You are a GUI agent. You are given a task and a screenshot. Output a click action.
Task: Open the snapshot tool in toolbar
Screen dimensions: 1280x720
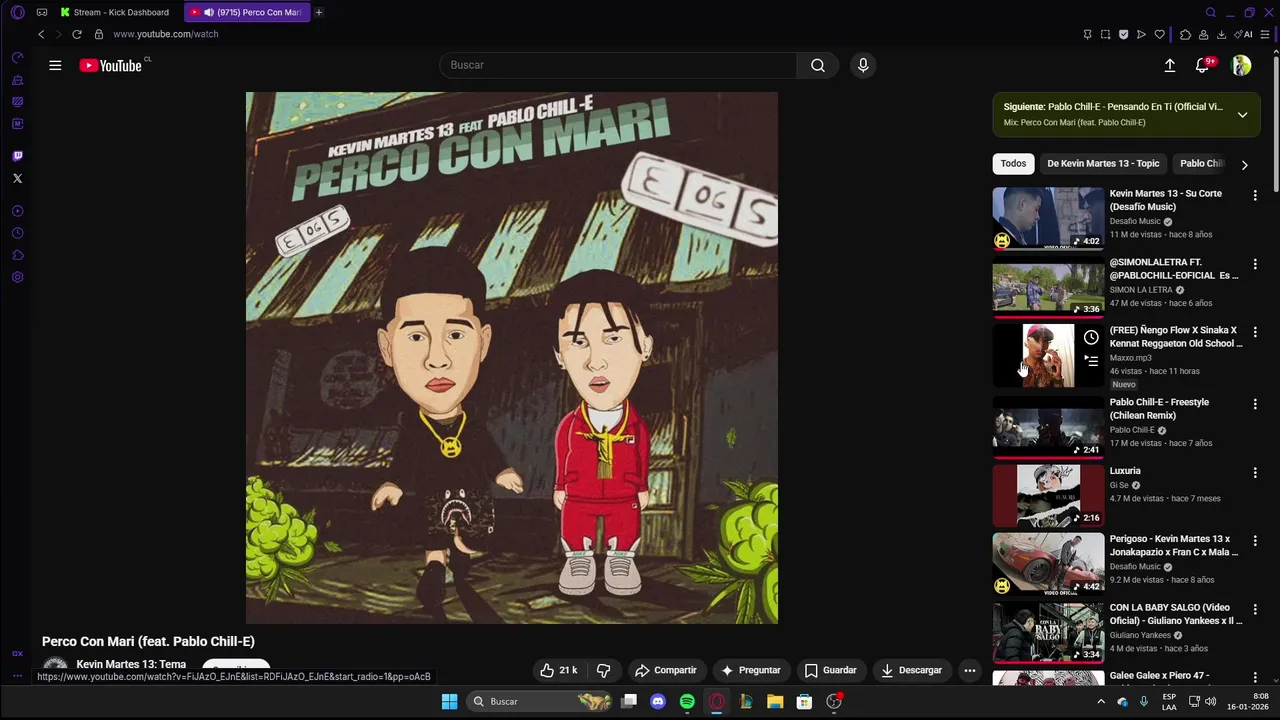point(1105,34)
